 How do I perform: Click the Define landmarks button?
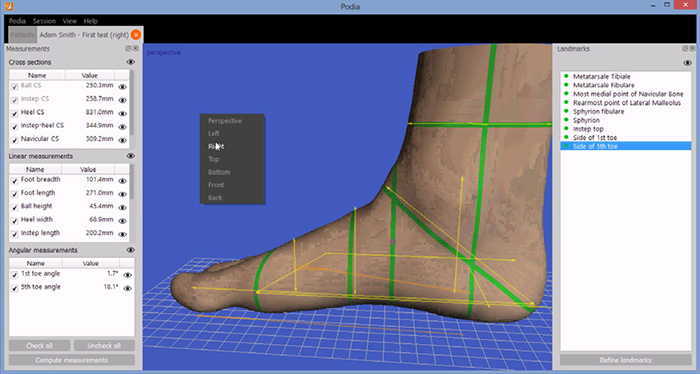(x=625, y=360)
